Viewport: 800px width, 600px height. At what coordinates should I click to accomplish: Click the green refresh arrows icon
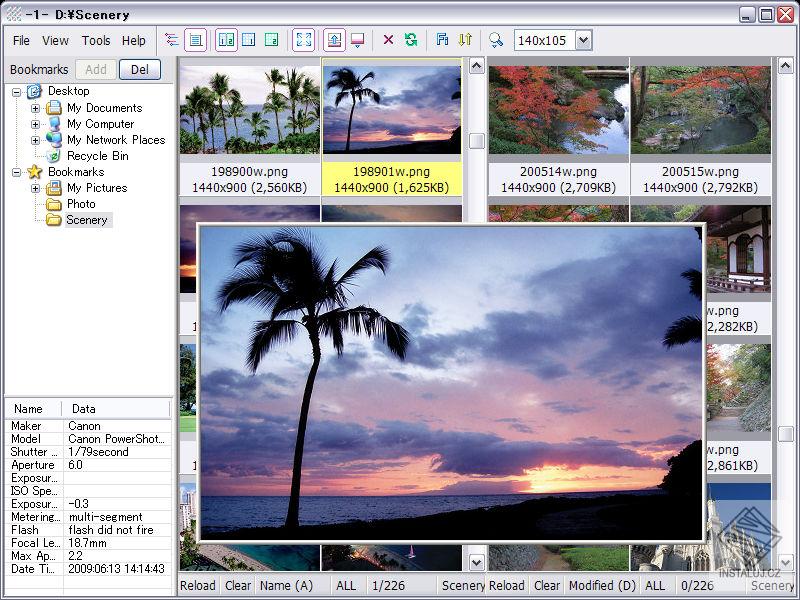point(411,40)
